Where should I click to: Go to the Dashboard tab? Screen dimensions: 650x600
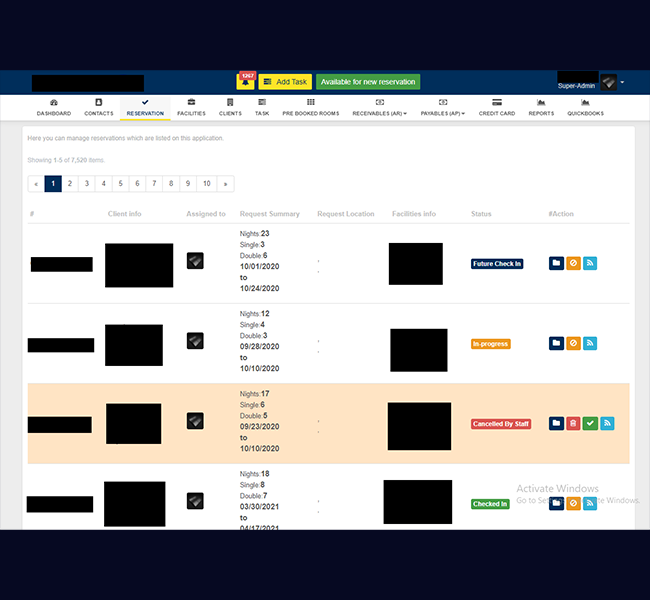click(x=54, y=108)
